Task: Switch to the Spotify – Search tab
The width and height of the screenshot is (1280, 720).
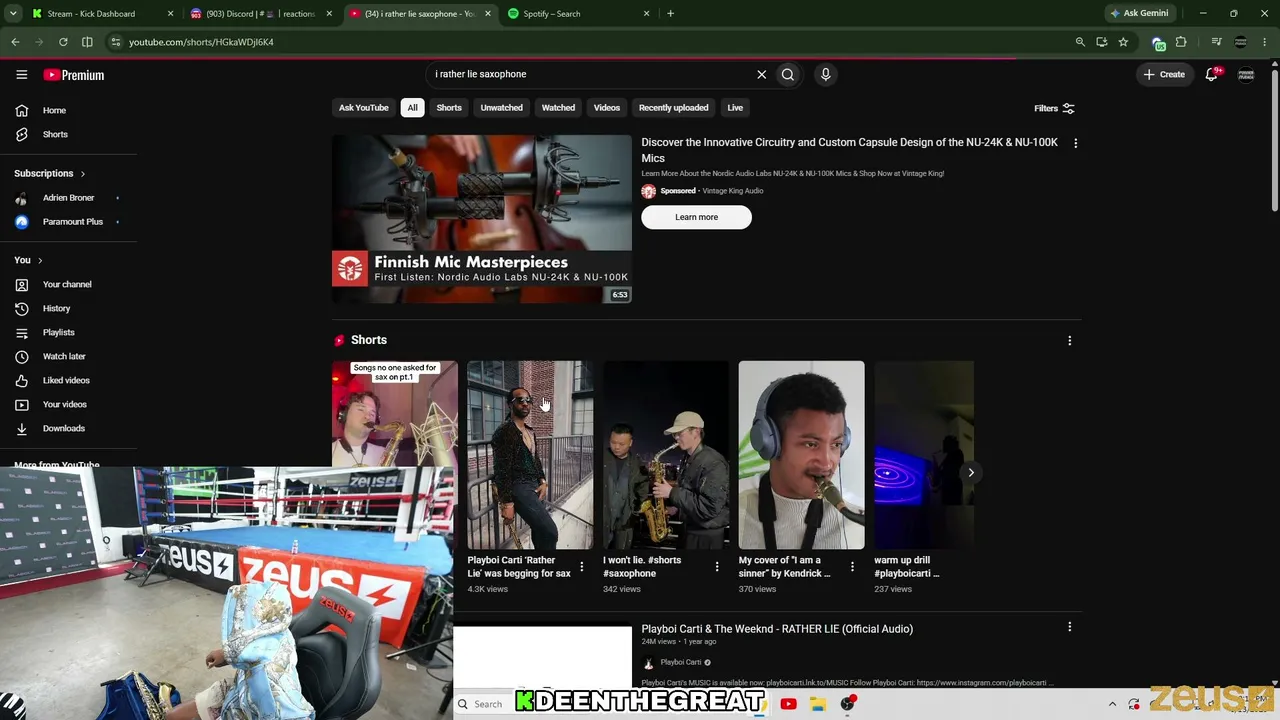Action: click(x=580, y=14)
